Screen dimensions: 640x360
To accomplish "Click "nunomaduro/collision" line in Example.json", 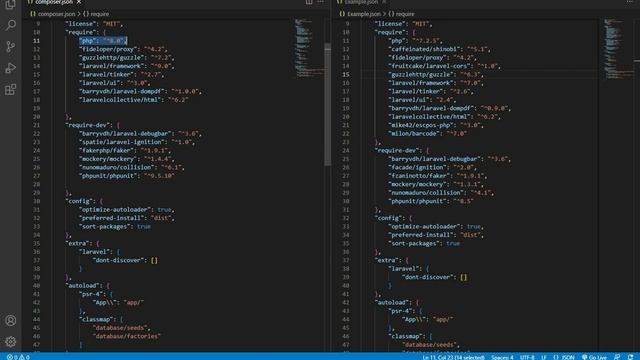I will pyautogui.click(x=441, y=193).
